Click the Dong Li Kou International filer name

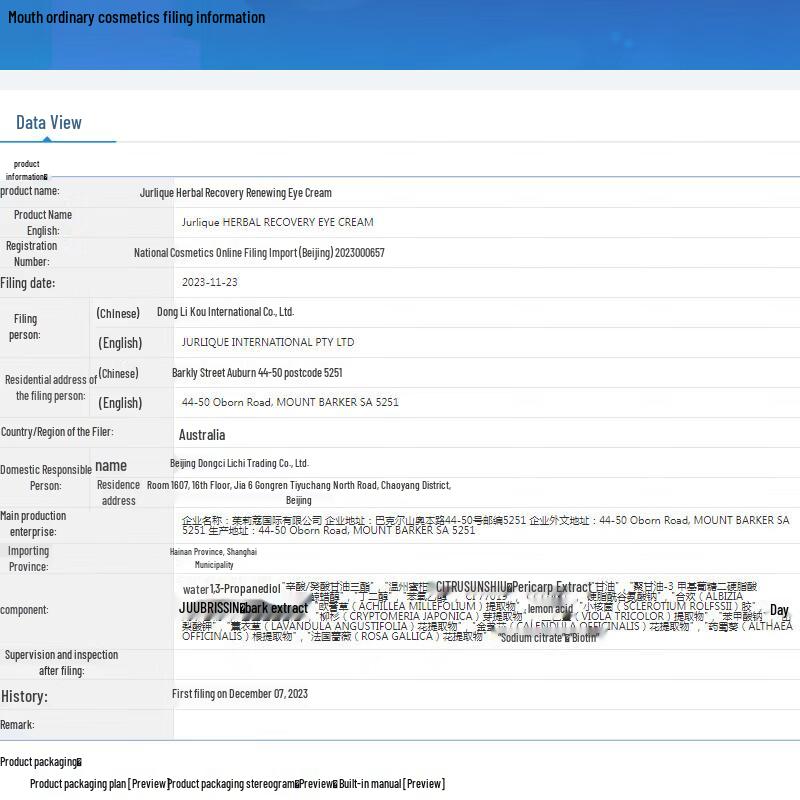pos(225,312)
